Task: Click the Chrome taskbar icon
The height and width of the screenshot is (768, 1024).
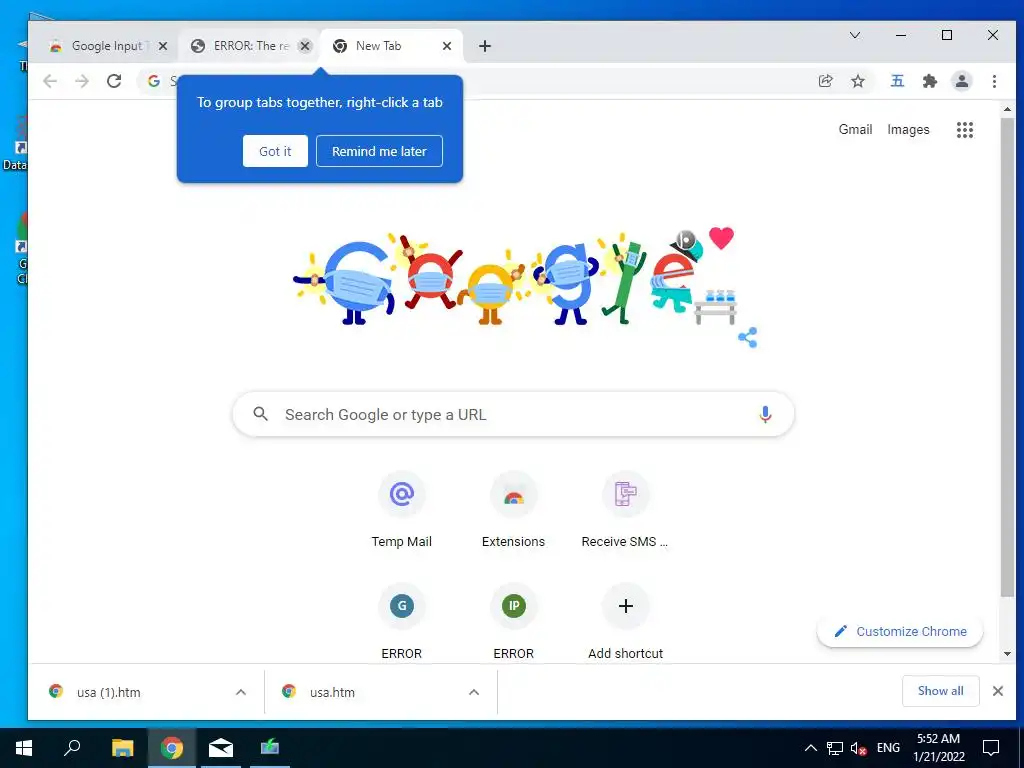Action: (x=172, y=748)
